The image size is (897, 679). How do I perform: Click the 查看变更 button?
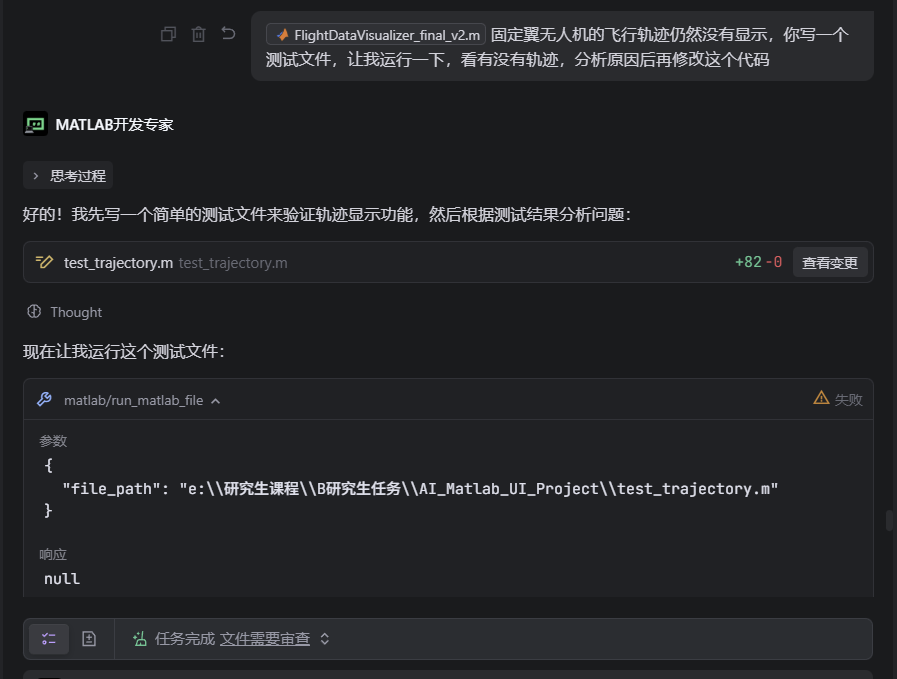[829, 263]
